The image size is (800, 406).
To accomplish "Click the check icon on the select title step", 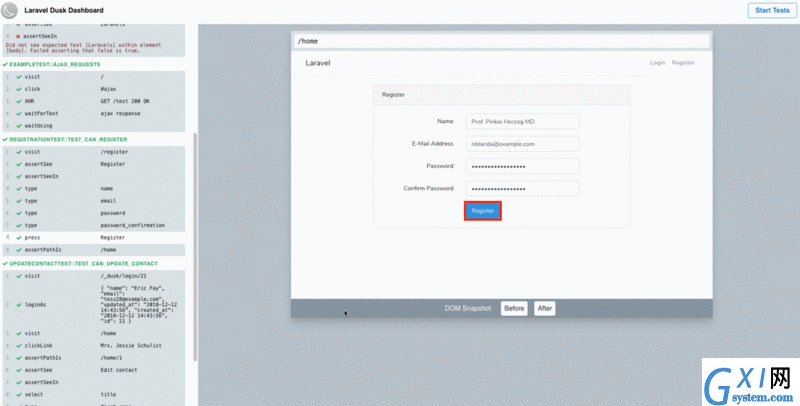I will coord(19,395).
